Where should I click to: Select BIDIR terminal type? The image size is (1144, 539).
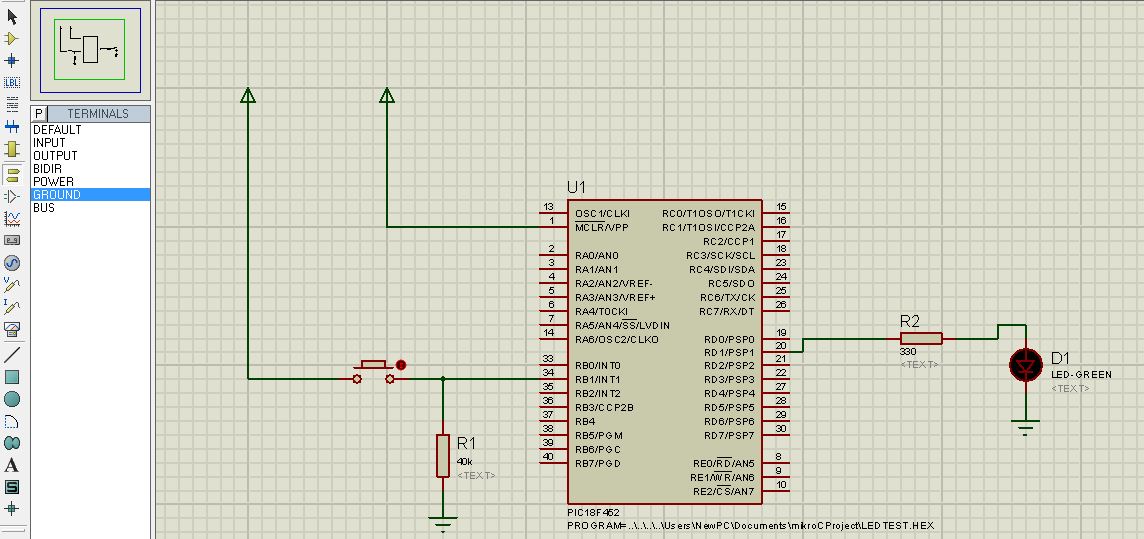pyautogui.click(x=90, y=169)
